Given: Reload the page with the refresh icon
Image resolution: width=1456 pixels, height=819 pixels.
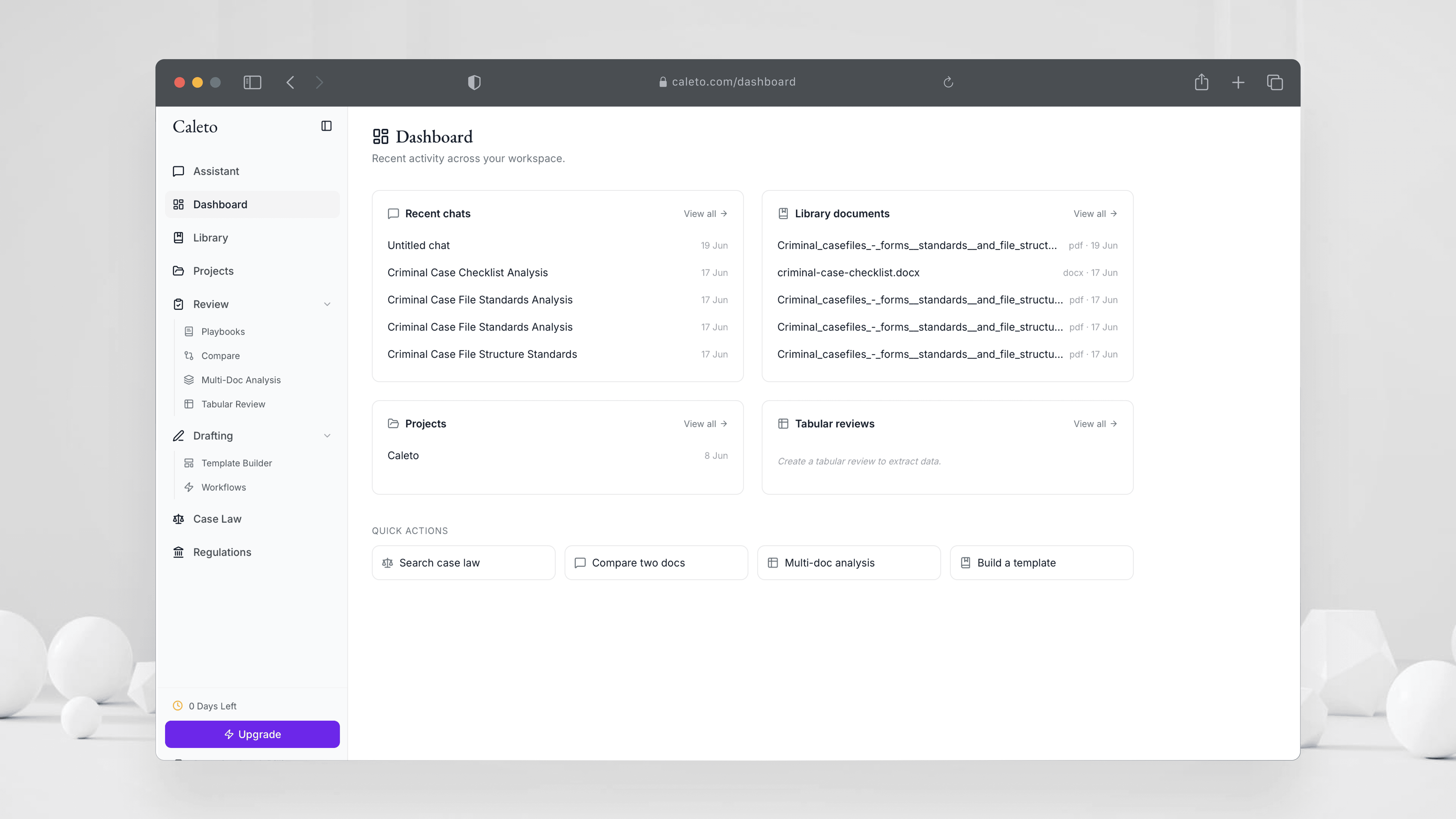Looking at the screenshot, I should point(948,82).
